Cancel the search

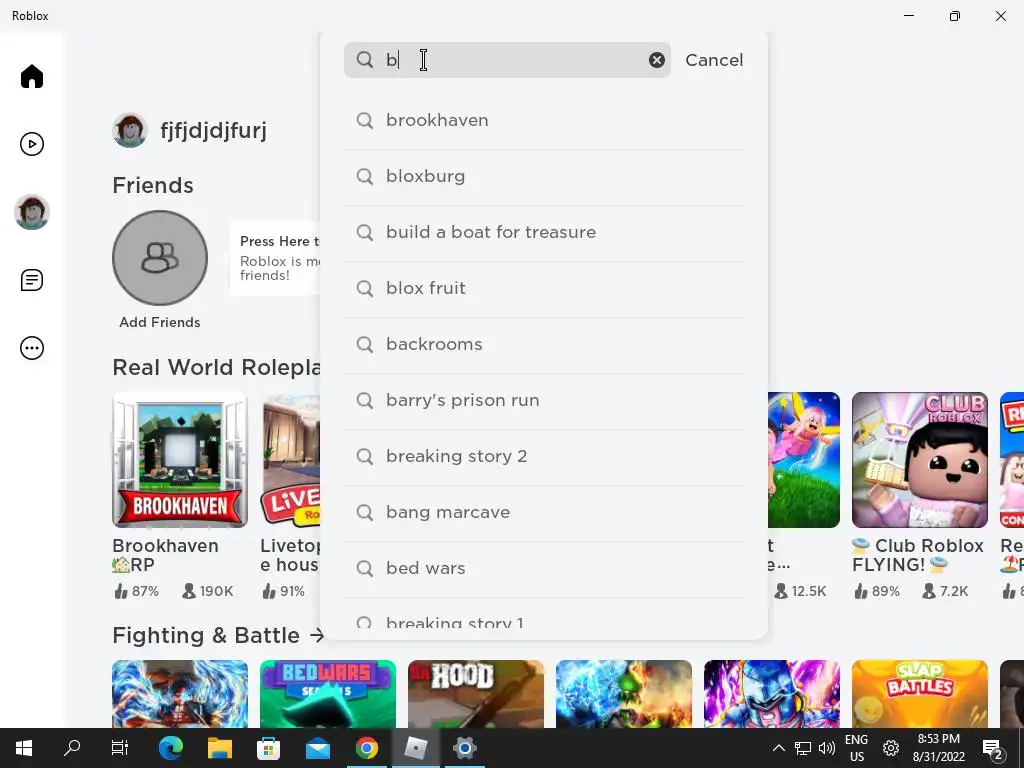pos(714,60)
